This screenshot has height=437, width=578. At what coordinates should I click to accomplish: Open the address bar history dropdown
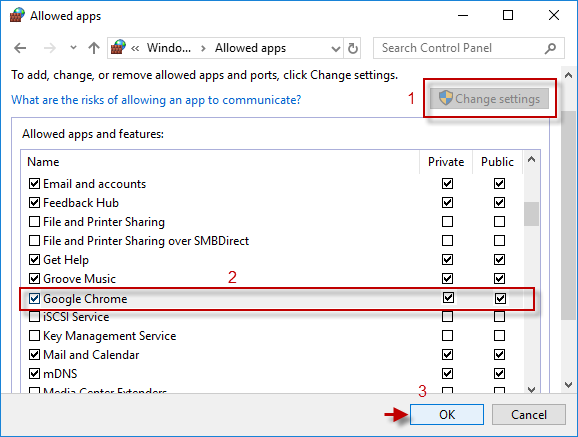point(335,49)
